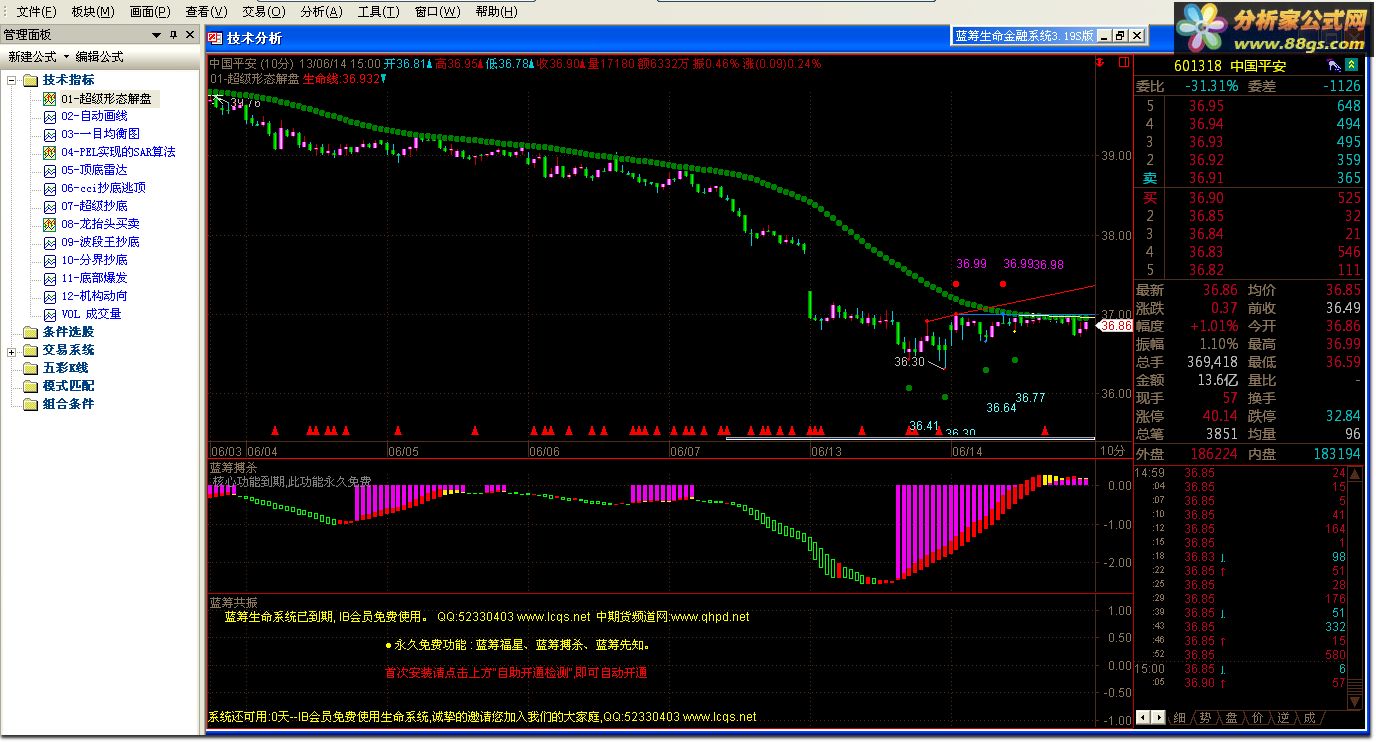Click the hand pointer icon beside 中国平安
The image size is (1376, 742).
click(x=1333, y=65)
